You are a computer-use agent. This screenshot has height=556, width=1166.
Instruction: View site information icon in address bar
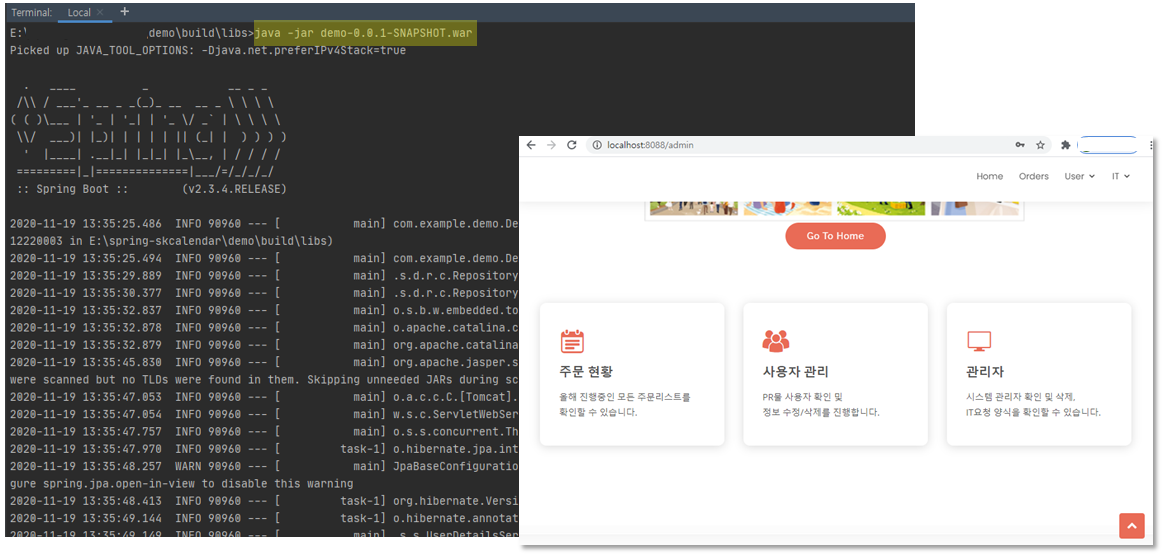(x=597, y=145)
